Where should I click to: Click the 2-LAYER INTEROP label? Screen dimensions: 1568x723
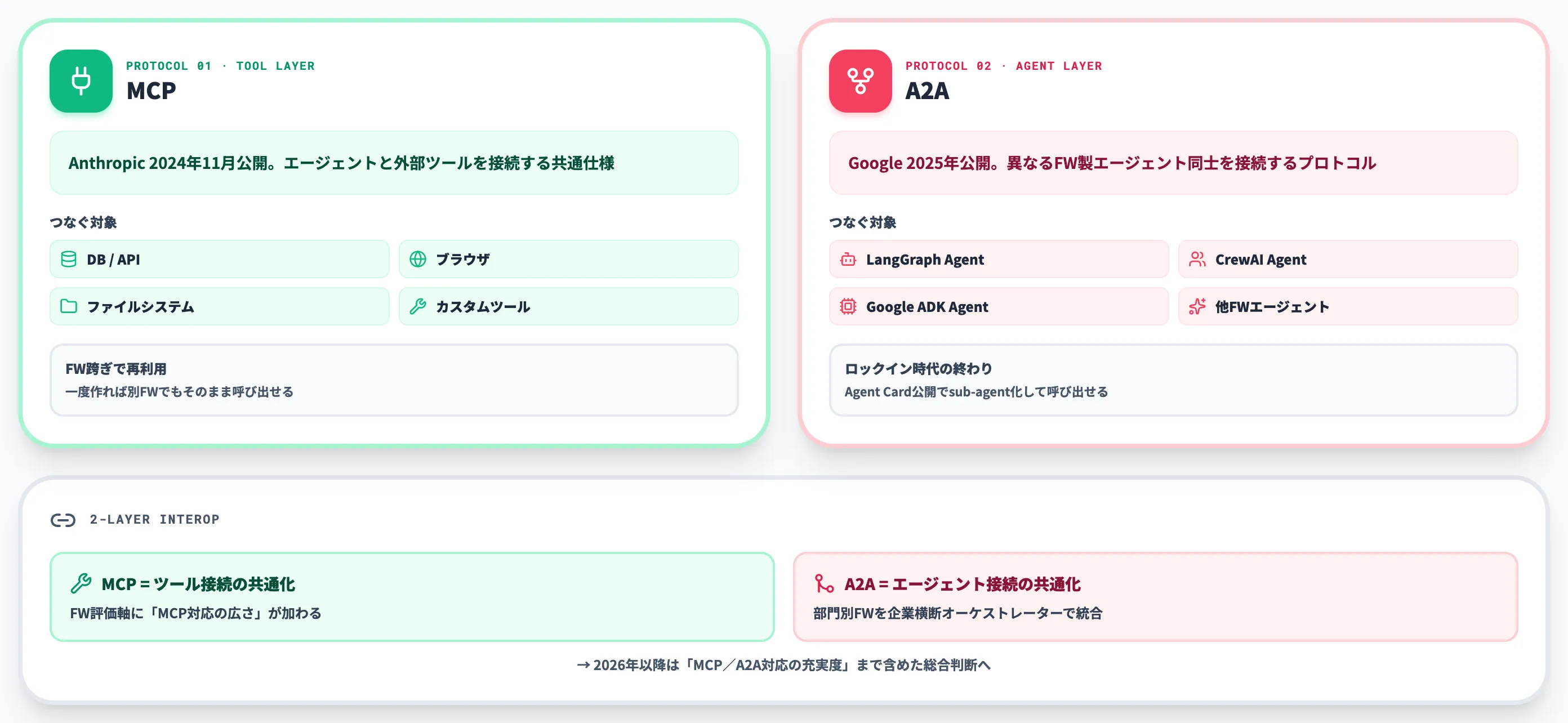[155, 519]
